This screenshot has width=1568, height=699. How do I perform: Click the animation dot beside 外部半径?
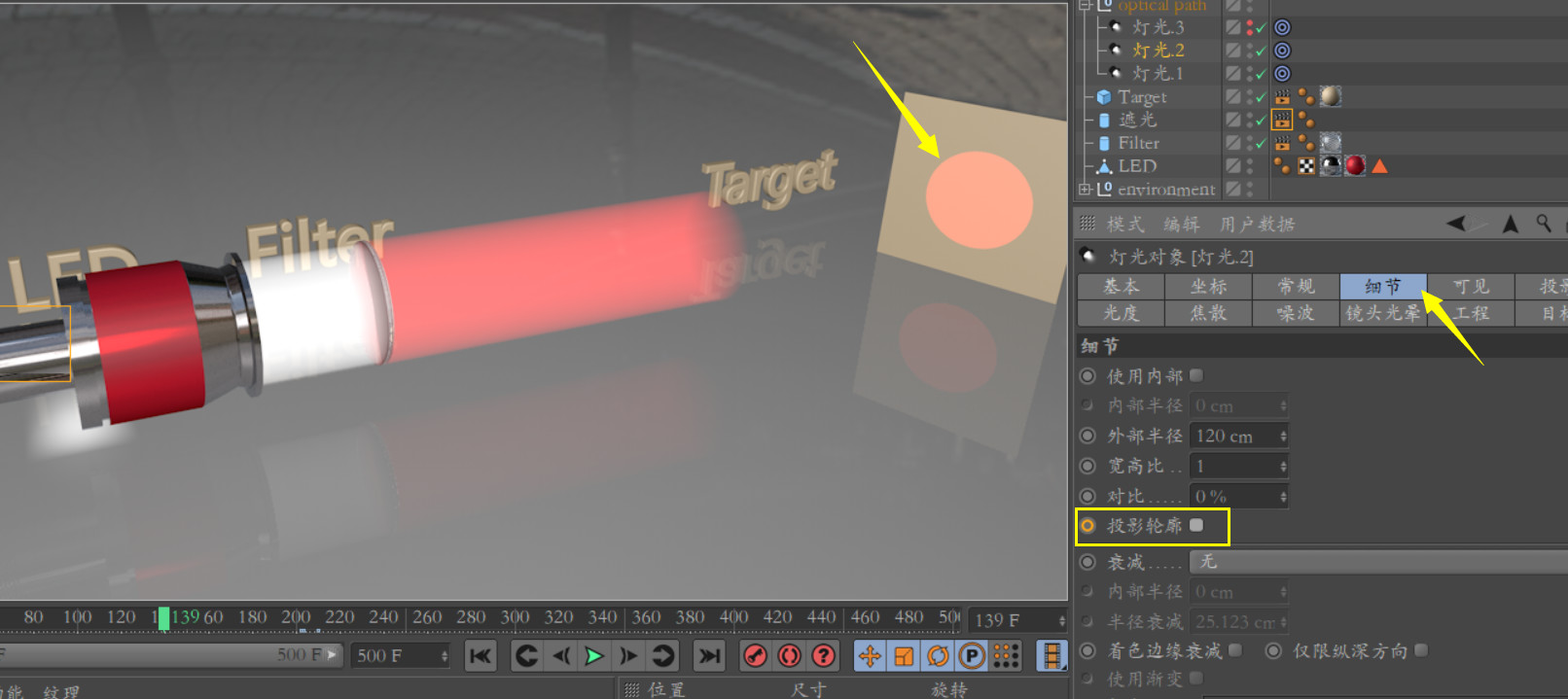pyautogui.click(x=1087, y=436)
